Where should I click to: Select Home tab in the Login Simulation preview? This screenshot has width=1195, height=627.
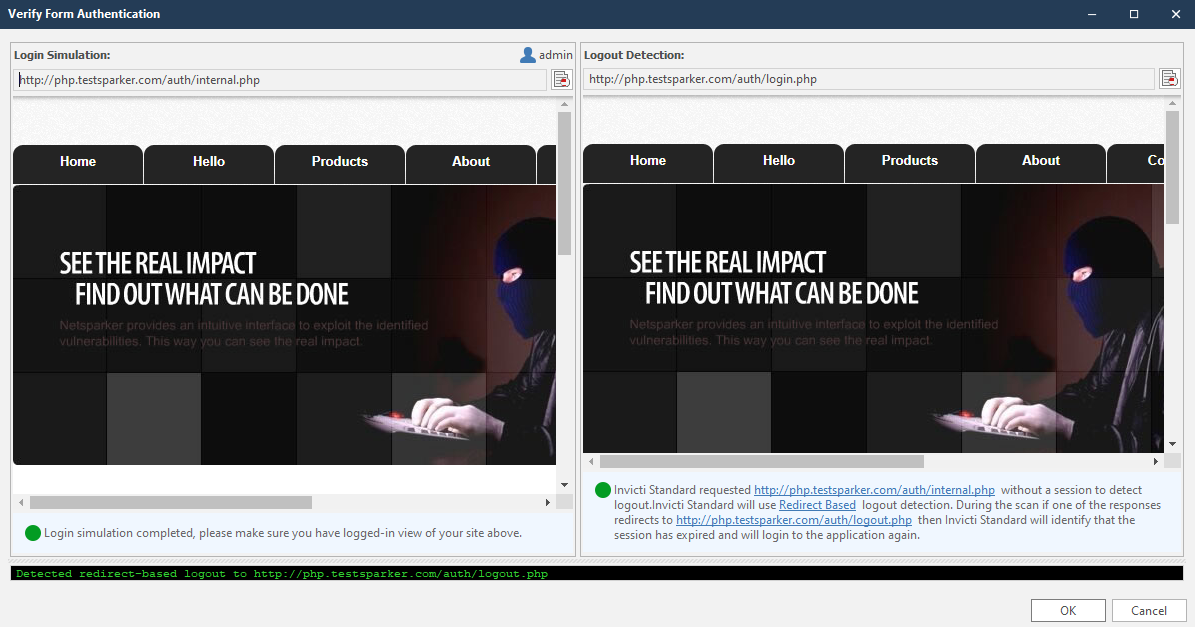tap(78, 162)
